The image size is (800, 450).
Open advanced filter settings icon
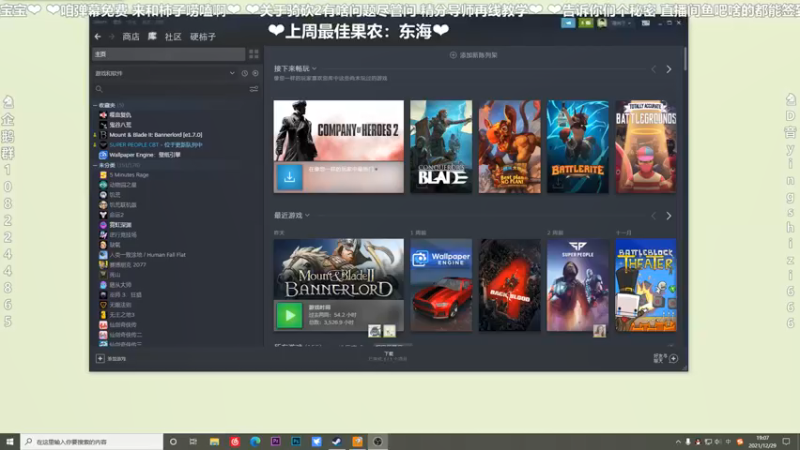(254, 89)
